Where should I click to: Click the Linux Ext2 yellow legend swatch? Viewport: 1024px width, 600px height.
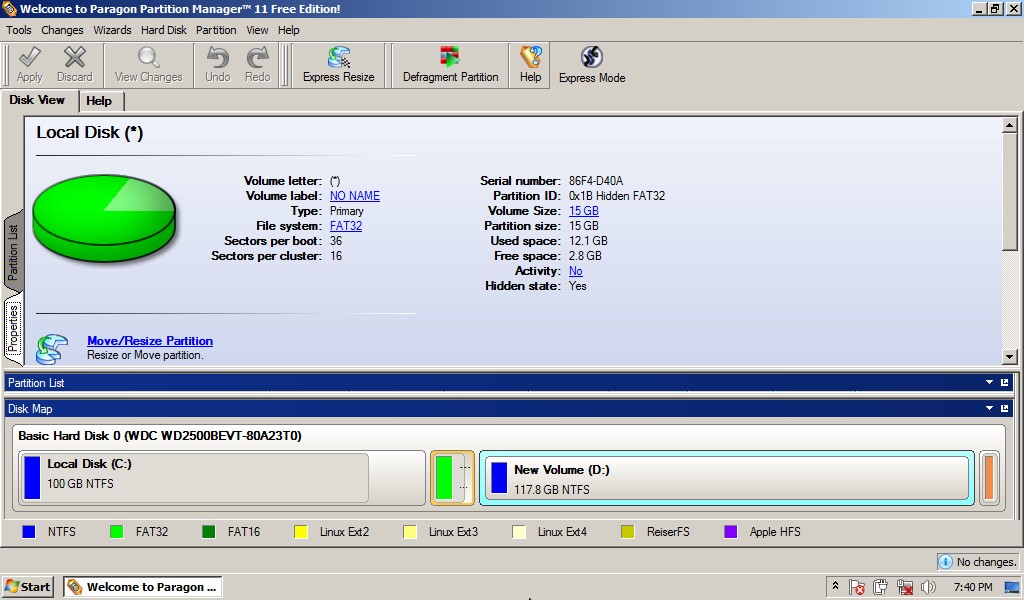[300, 532]
